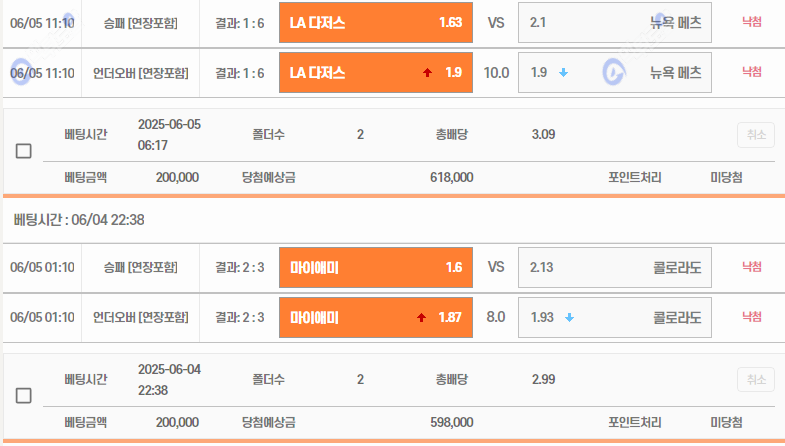Click the 8.0 over/under line value
This screenshot has height=446, width=785.
[x=496, y=318]
